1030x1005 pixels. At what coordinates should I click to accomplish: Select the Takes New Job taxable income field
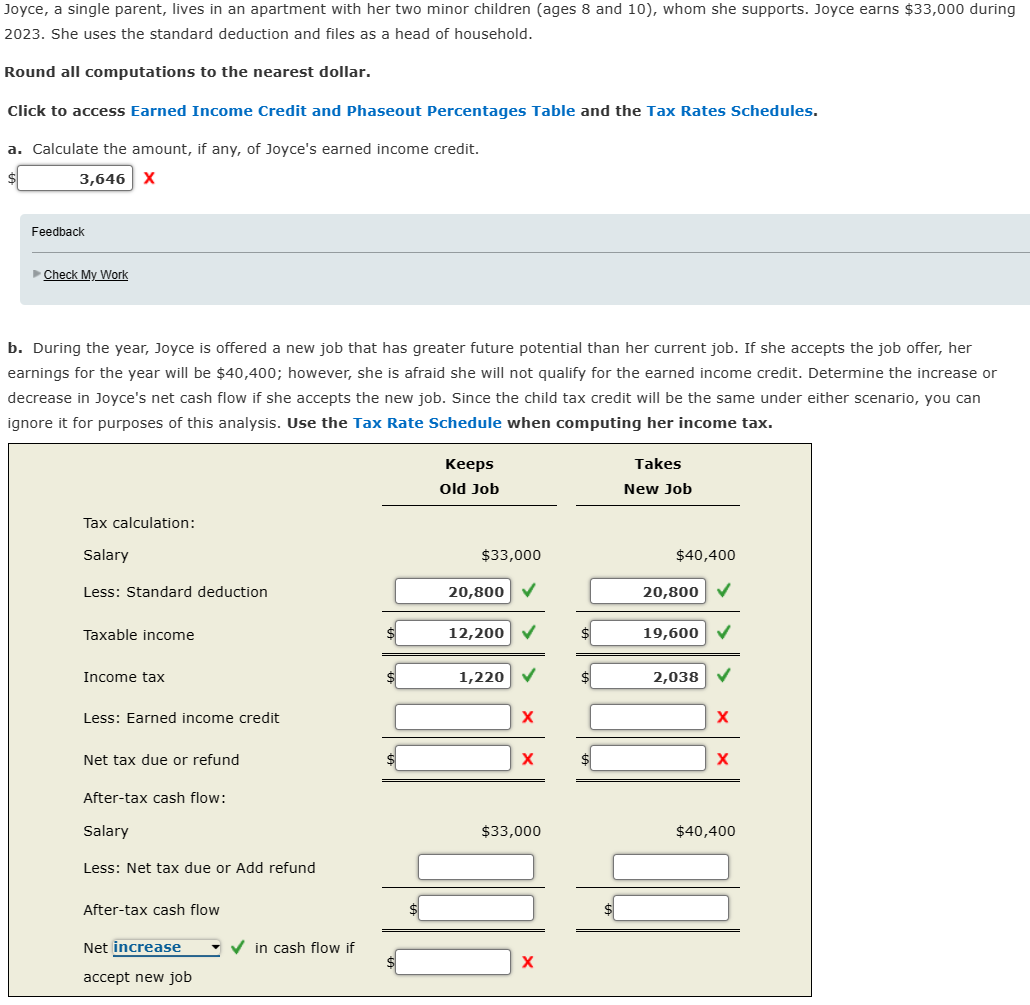[648, 633]
